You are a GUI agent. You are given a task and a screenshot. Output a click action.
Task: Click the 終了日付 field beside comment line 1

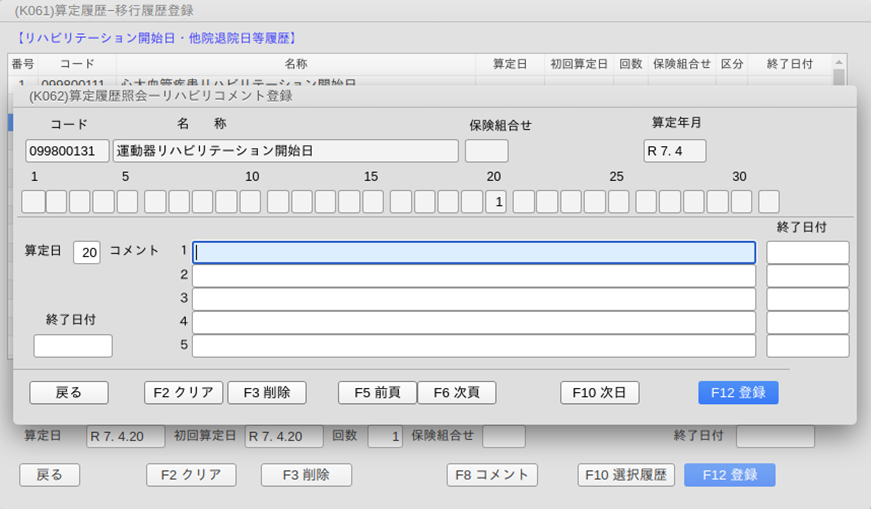point(807,252)
